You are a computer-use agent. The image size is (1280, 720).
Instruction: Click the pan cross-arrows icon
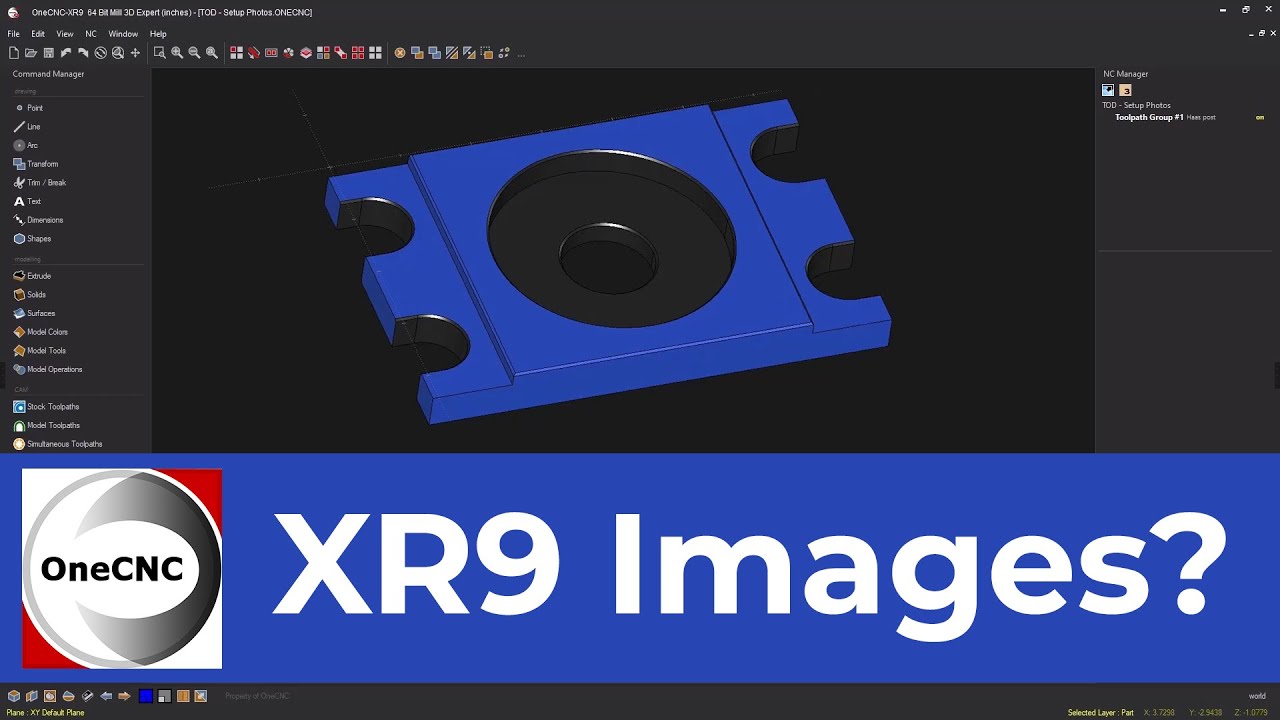135,53
